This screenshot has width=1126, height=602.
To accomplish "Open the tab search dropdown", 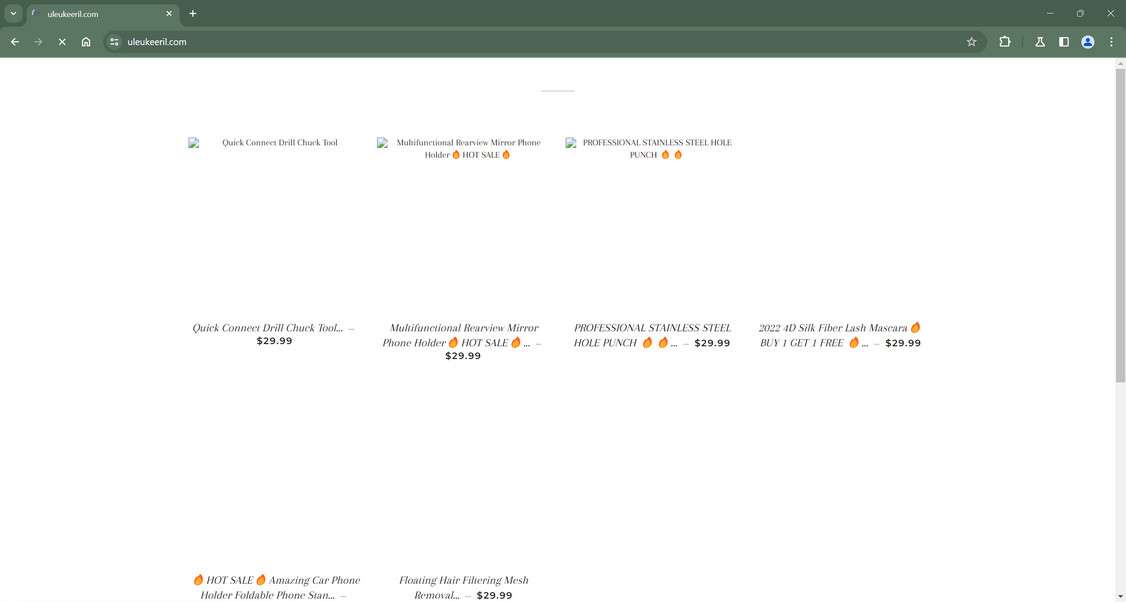I will (x=13, y=13).
